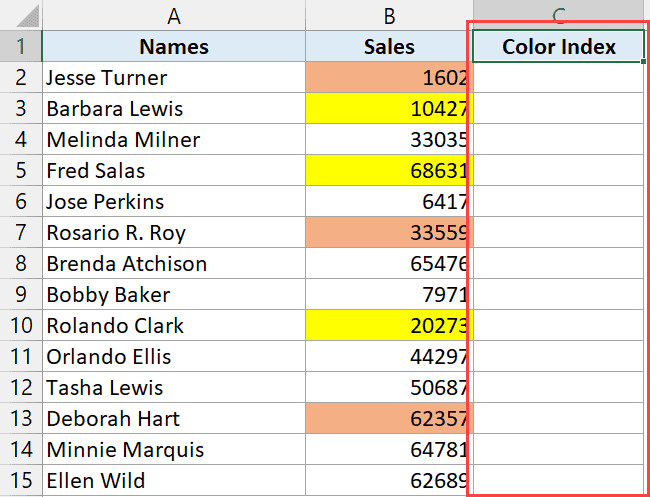Select column C header

click(x=558, y=15)
